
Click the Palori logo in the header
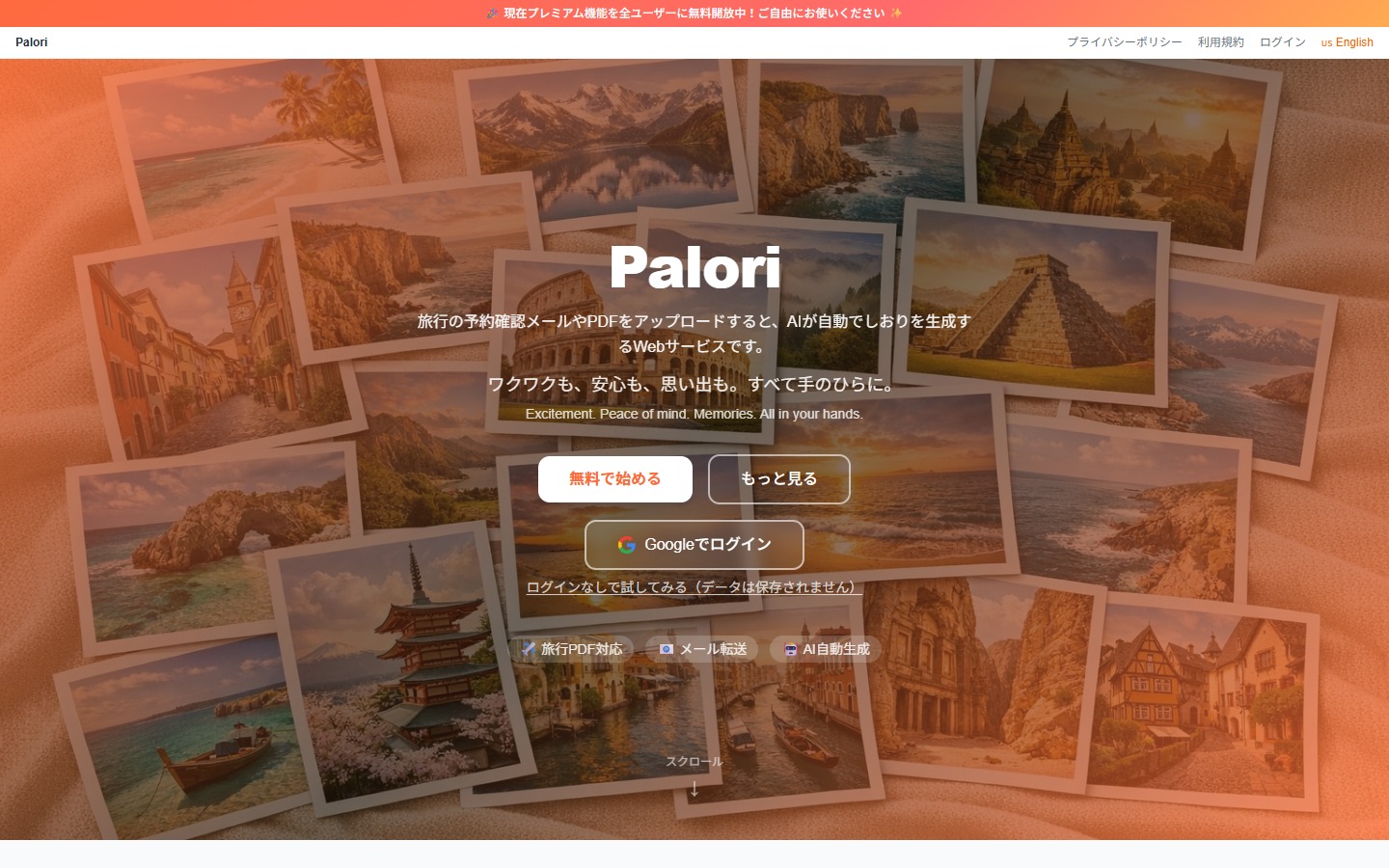(x=32, y=42)
